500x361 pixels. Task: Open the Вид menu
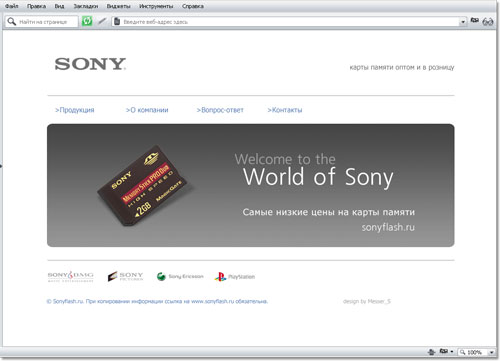pos(59,6)
